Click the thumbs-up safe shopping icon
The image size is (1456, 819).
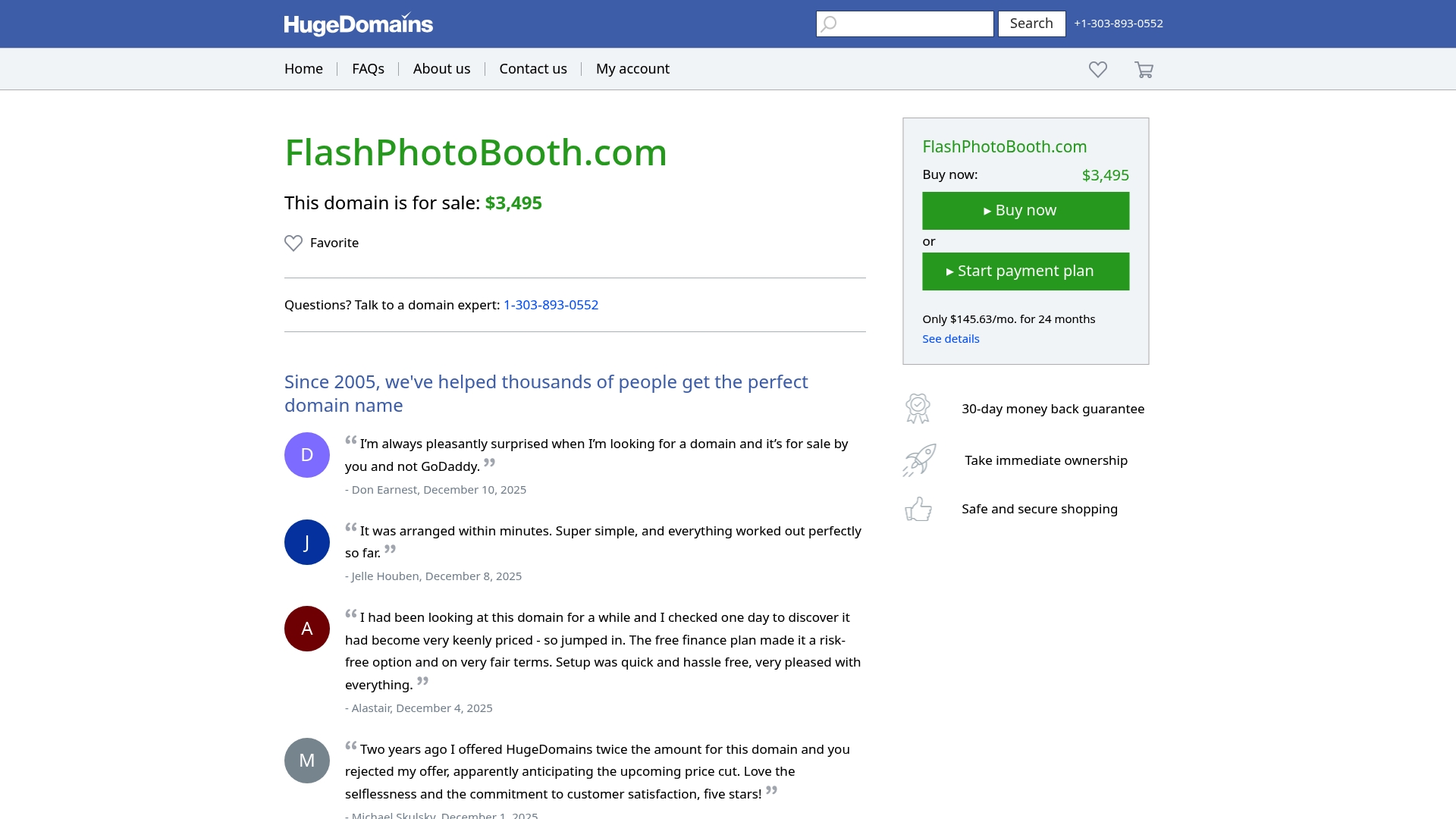click(x=918, y=509)
